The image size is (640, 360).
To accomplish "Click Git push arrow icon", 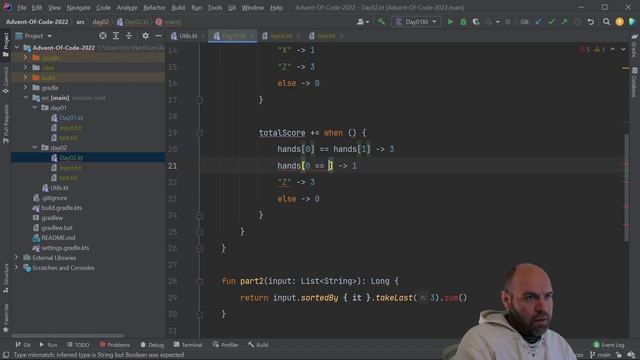I will pyautogui.click(x=564, y=22).
